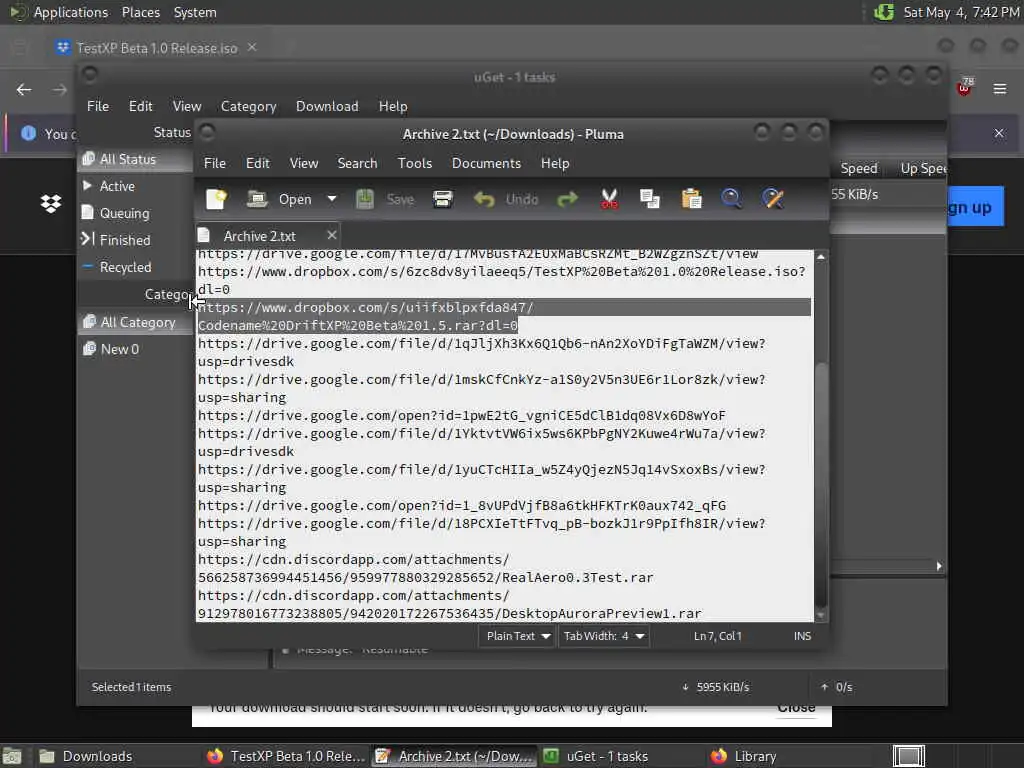
Task: Open Find with magnifier icon
Action: 731,199
